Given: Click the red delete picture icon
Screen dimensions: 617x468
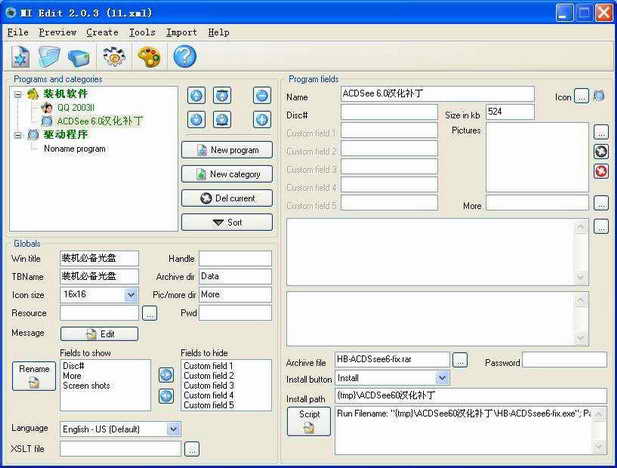Looking at the screenshot, I should (x=600, y=171).
